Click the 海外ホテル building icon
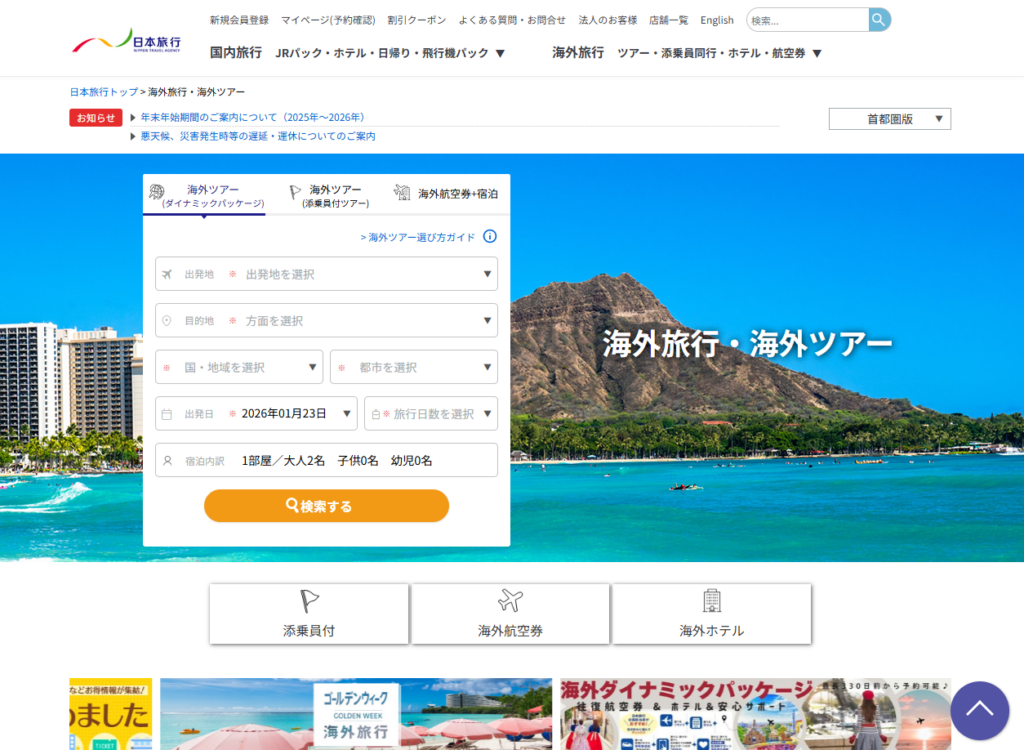 click(711, 601)
